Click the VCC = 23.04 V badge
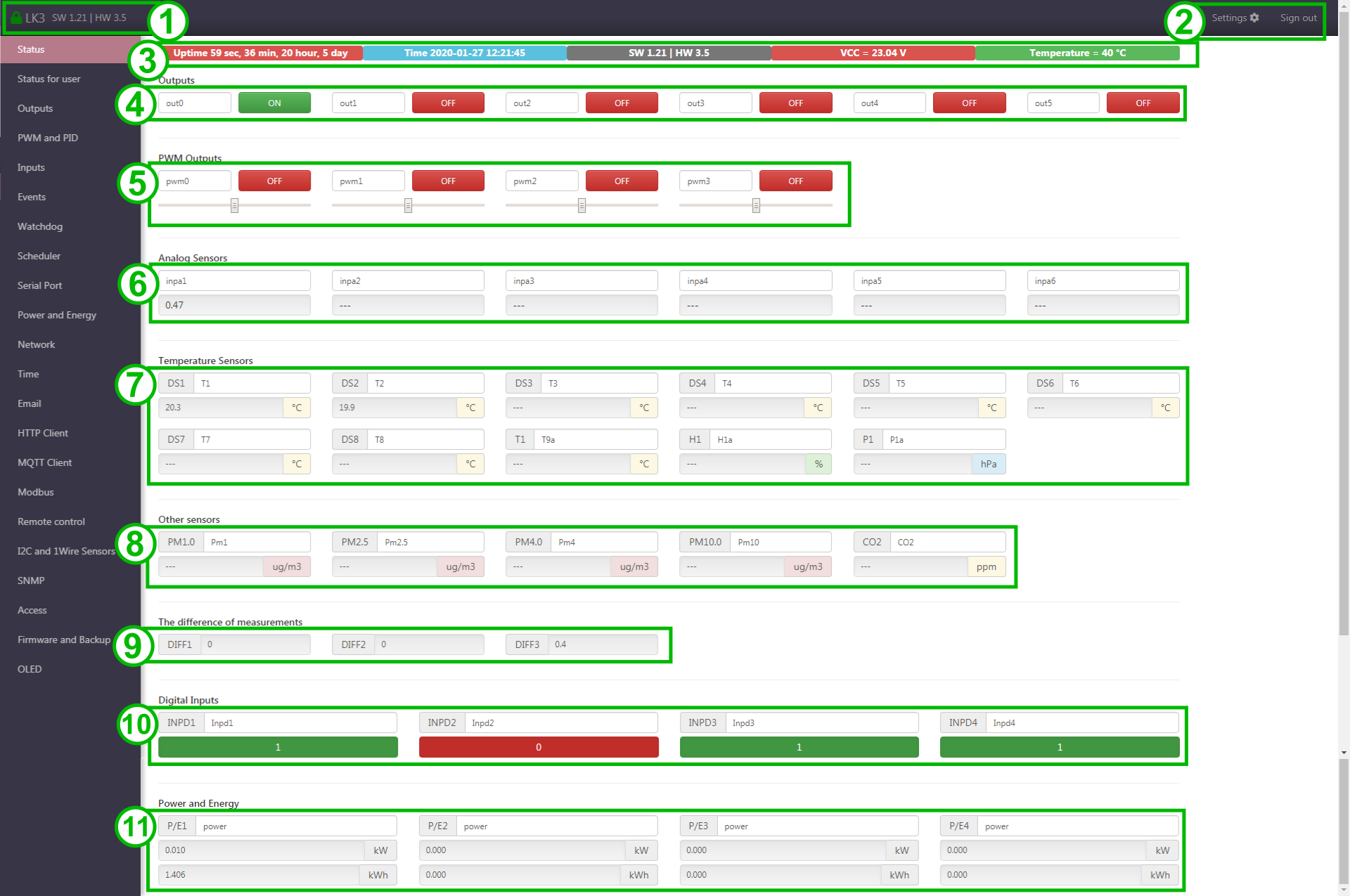The height and width of the screenshot is (896, 1350). coord(873,53)
